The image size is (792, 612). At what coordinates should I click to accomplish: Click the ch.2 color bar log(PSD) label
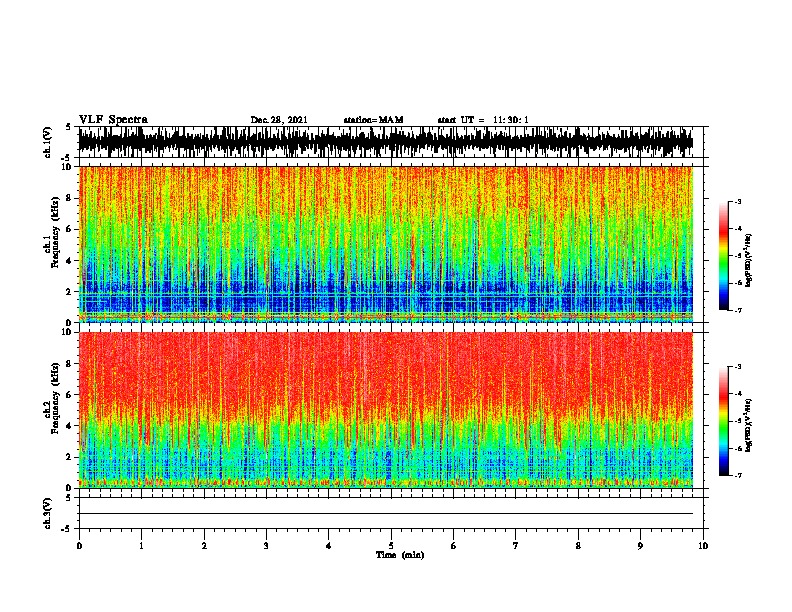tap(748, 425)
